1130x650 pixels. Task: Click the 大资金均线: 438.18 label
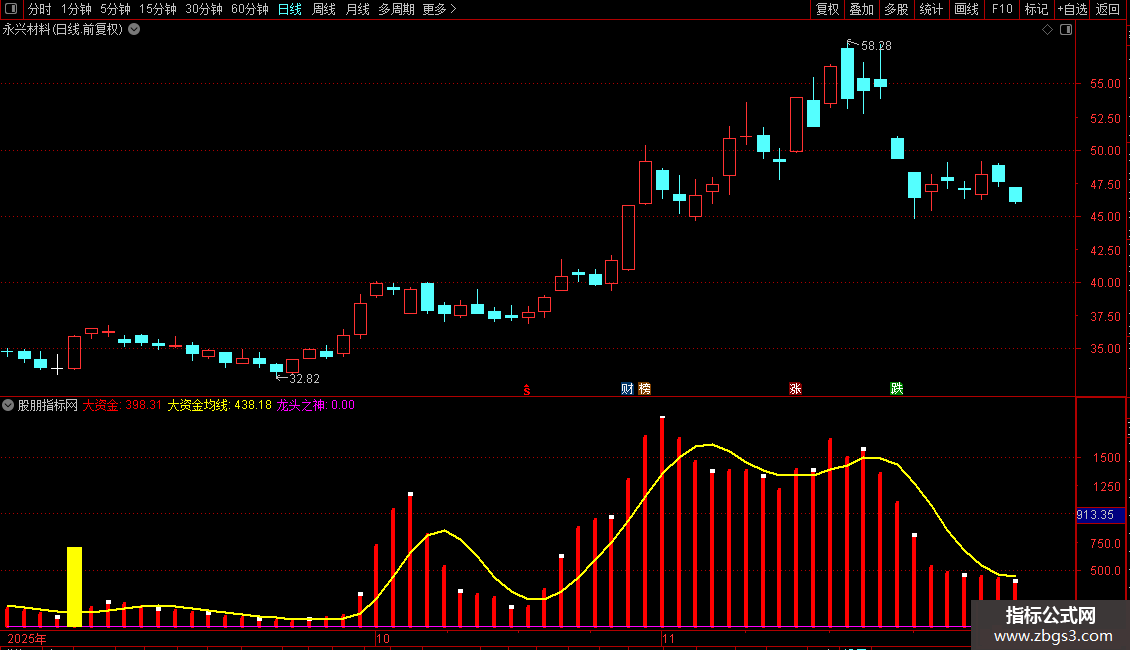[220, 405]
